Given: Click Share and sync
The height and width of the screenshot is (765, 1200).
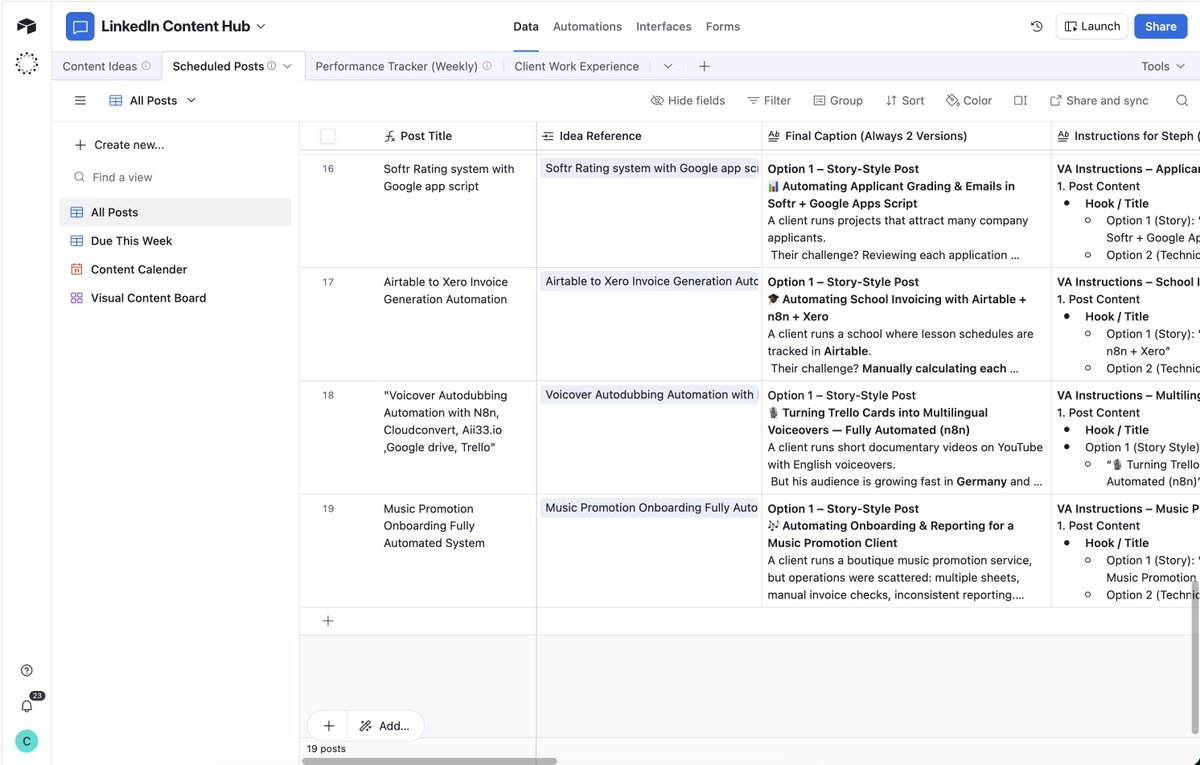Looking at the screenshot, I should [x=1098, y=100].
